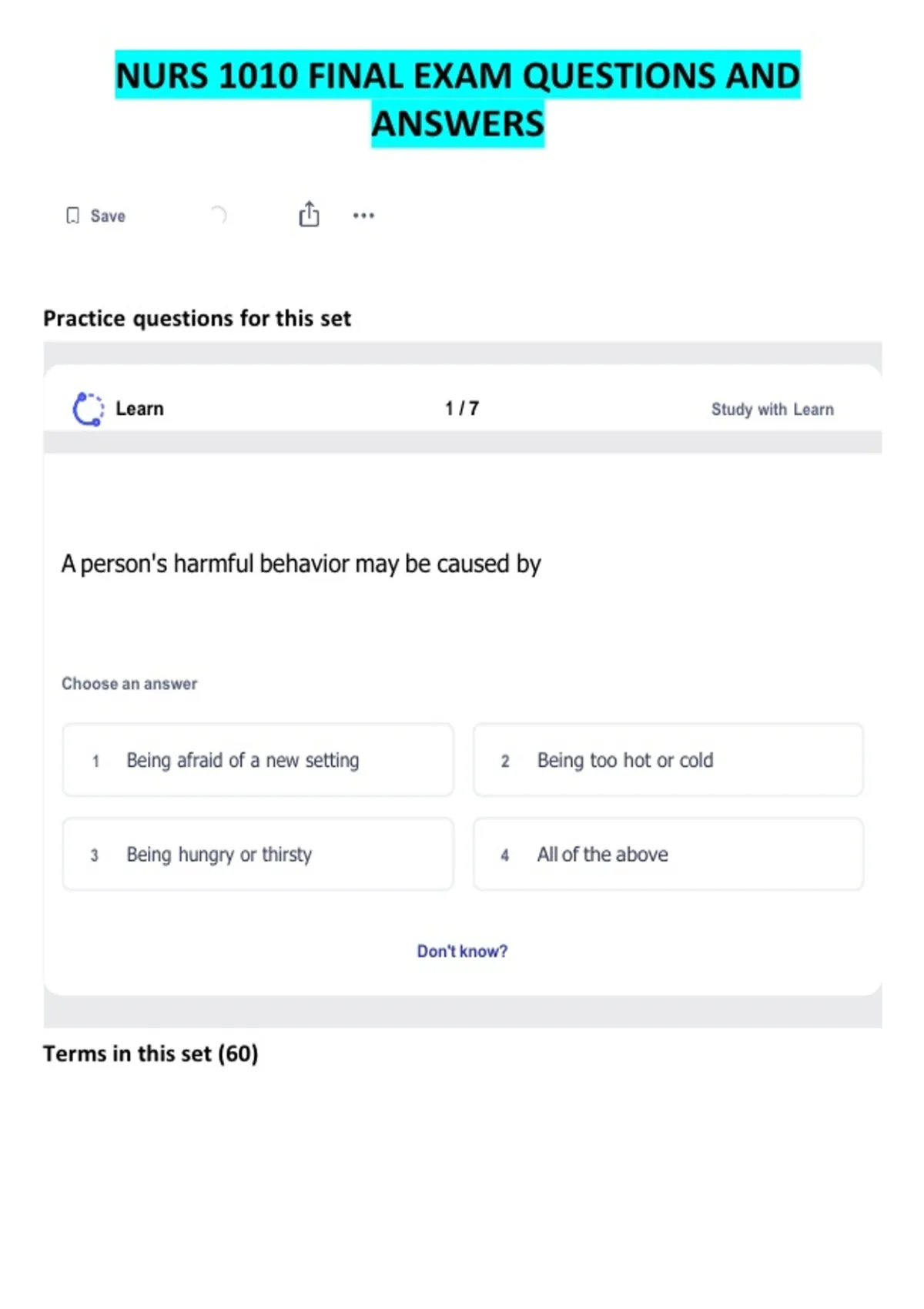Open the "Study with Learn" link
Screen dimensions: 924x1309
coord(772,410)
